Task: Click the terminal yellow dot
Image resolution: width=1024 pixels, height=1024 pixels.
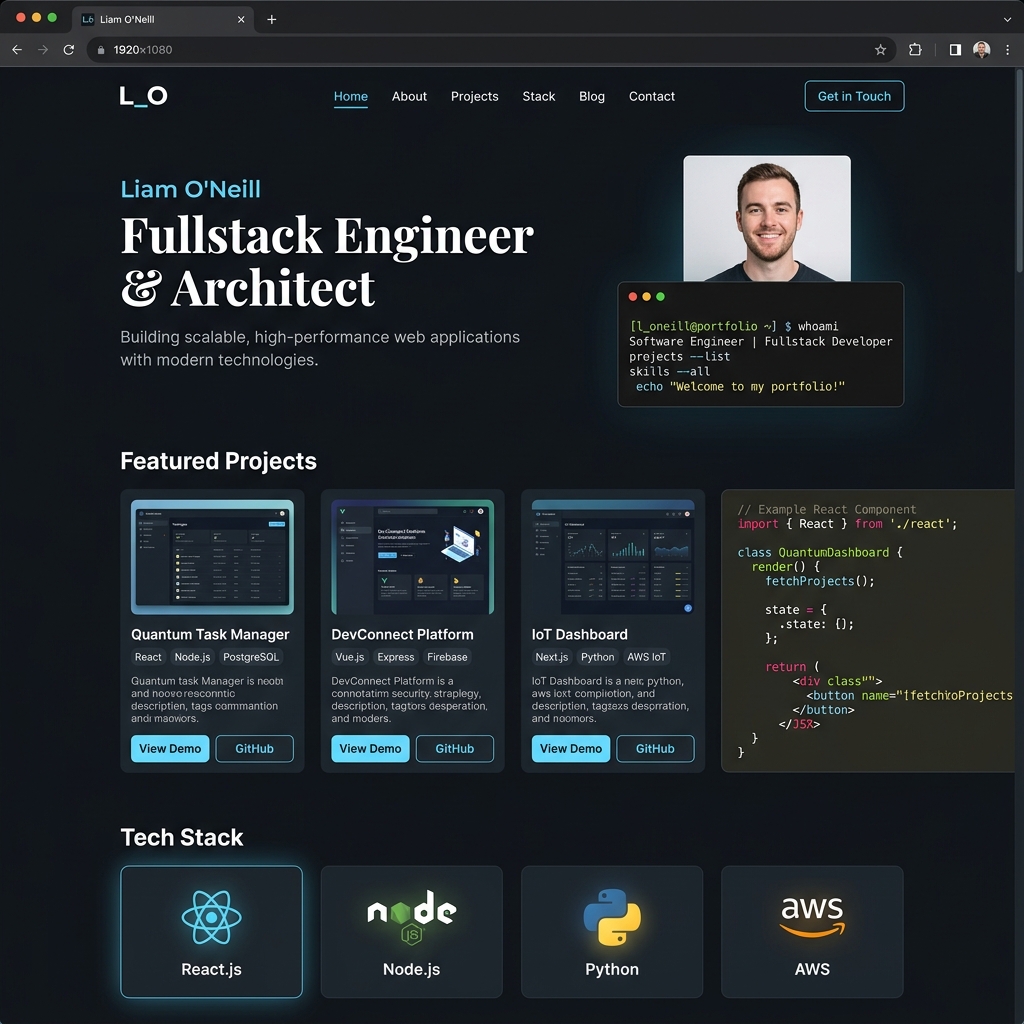Action: coord(647,296)
